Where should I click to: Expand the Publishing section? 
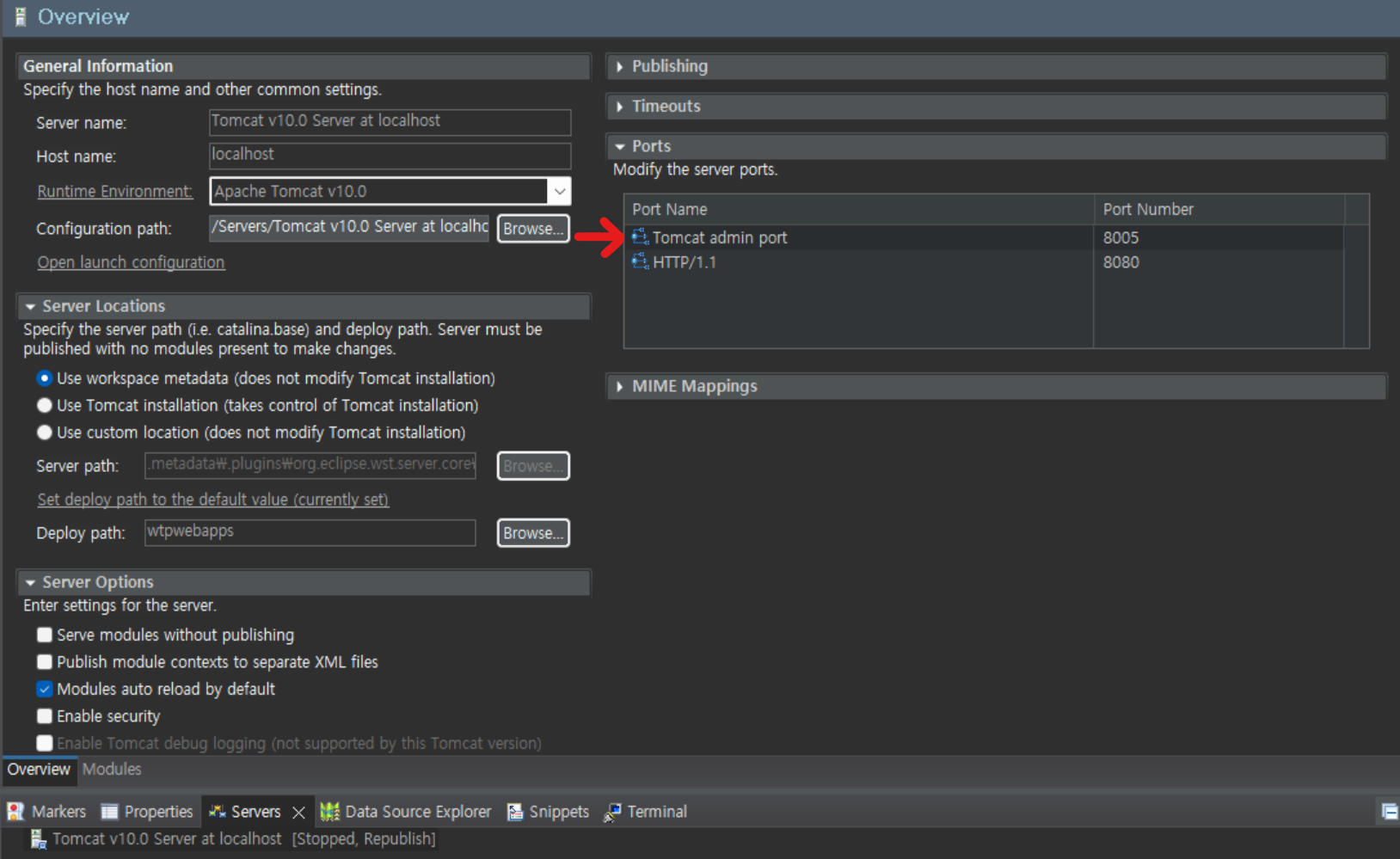coord(619,66)
